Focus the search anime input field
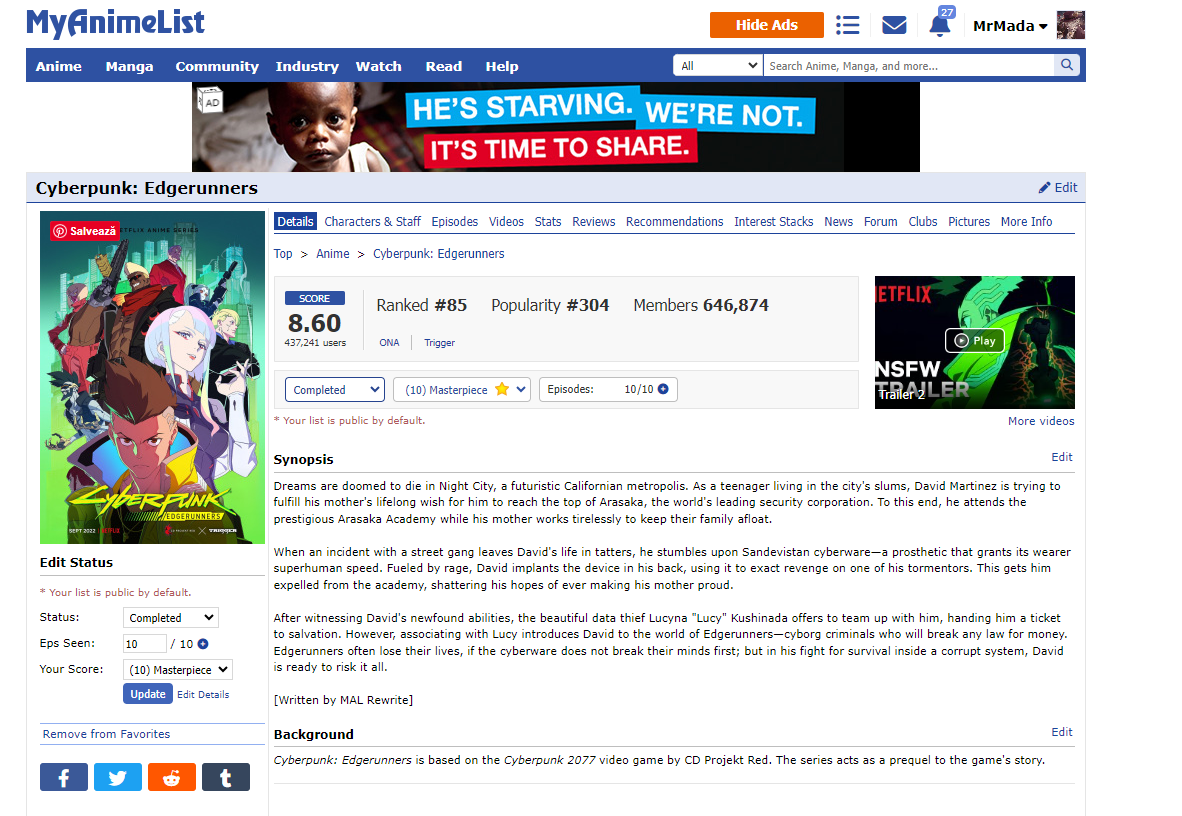Screen dimensions: 1182x816 909,66
